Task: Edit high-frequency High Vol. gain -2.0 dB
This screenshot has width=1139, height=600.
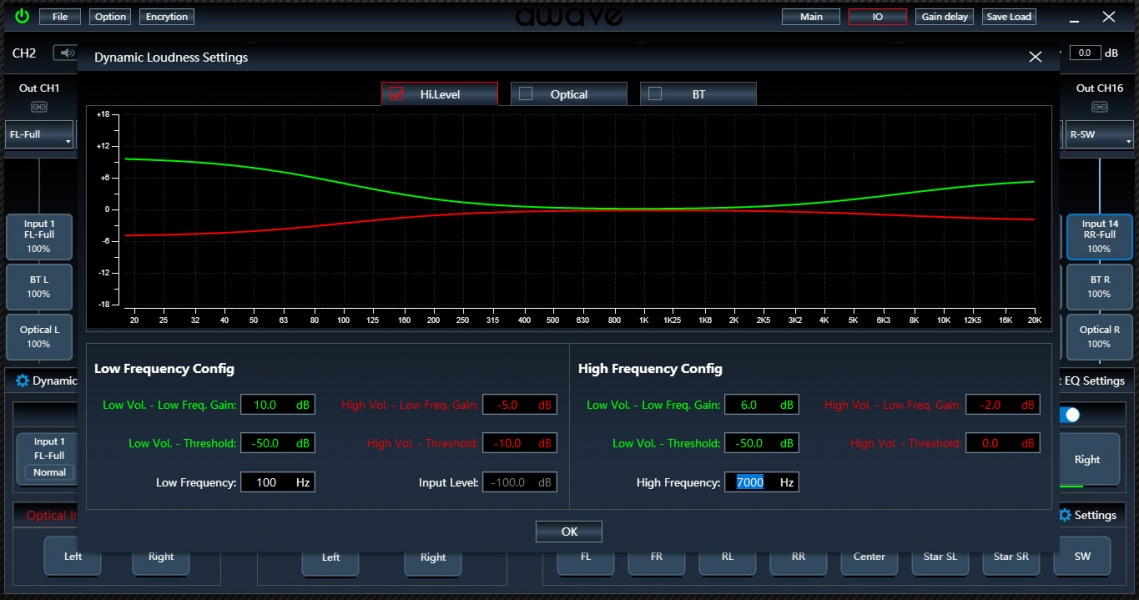Action: (1002, 405)
